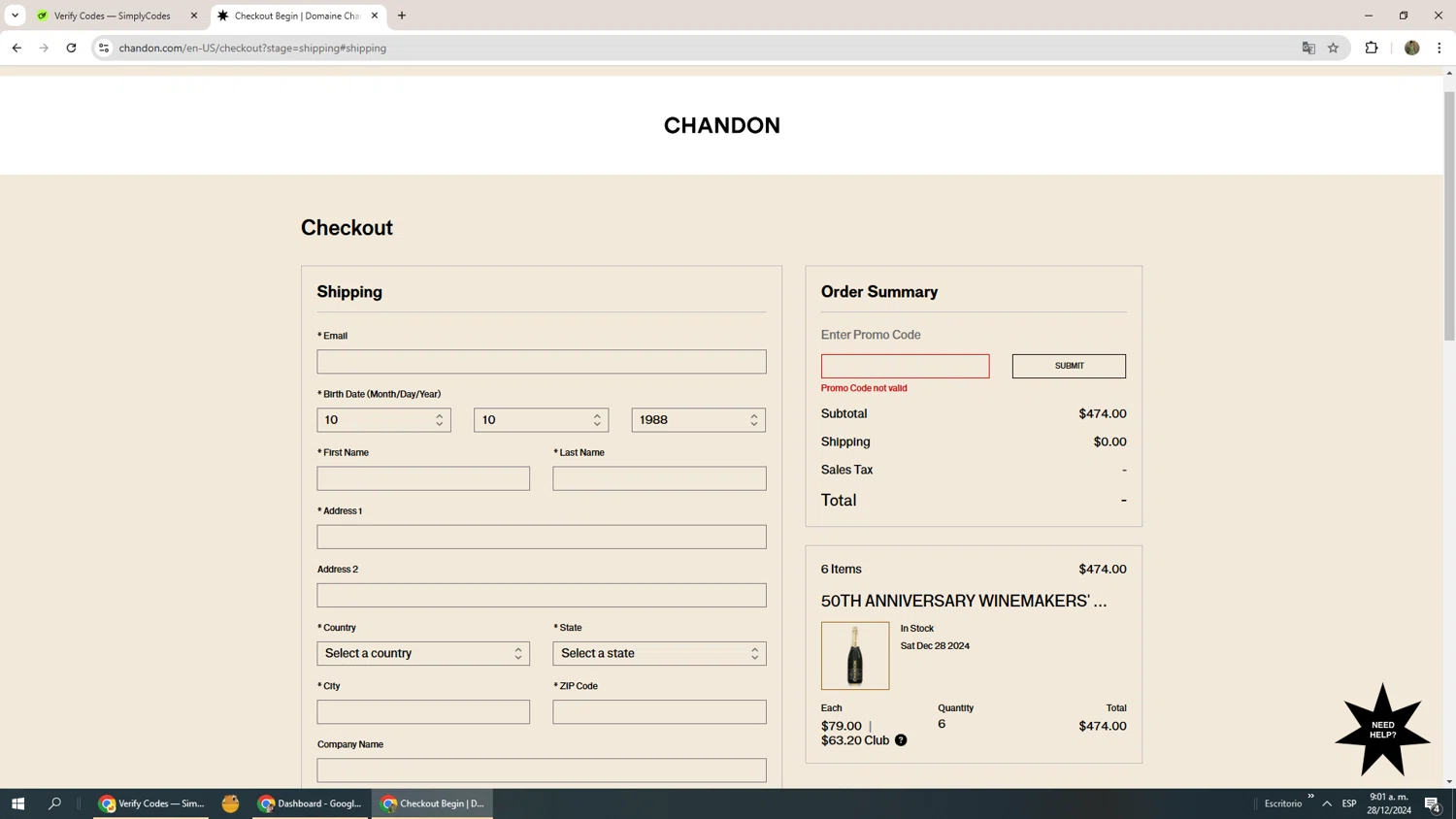This screenshot has width=1456, height=819.
Task: View site information icon in address bar
Action: pos(104,48)
